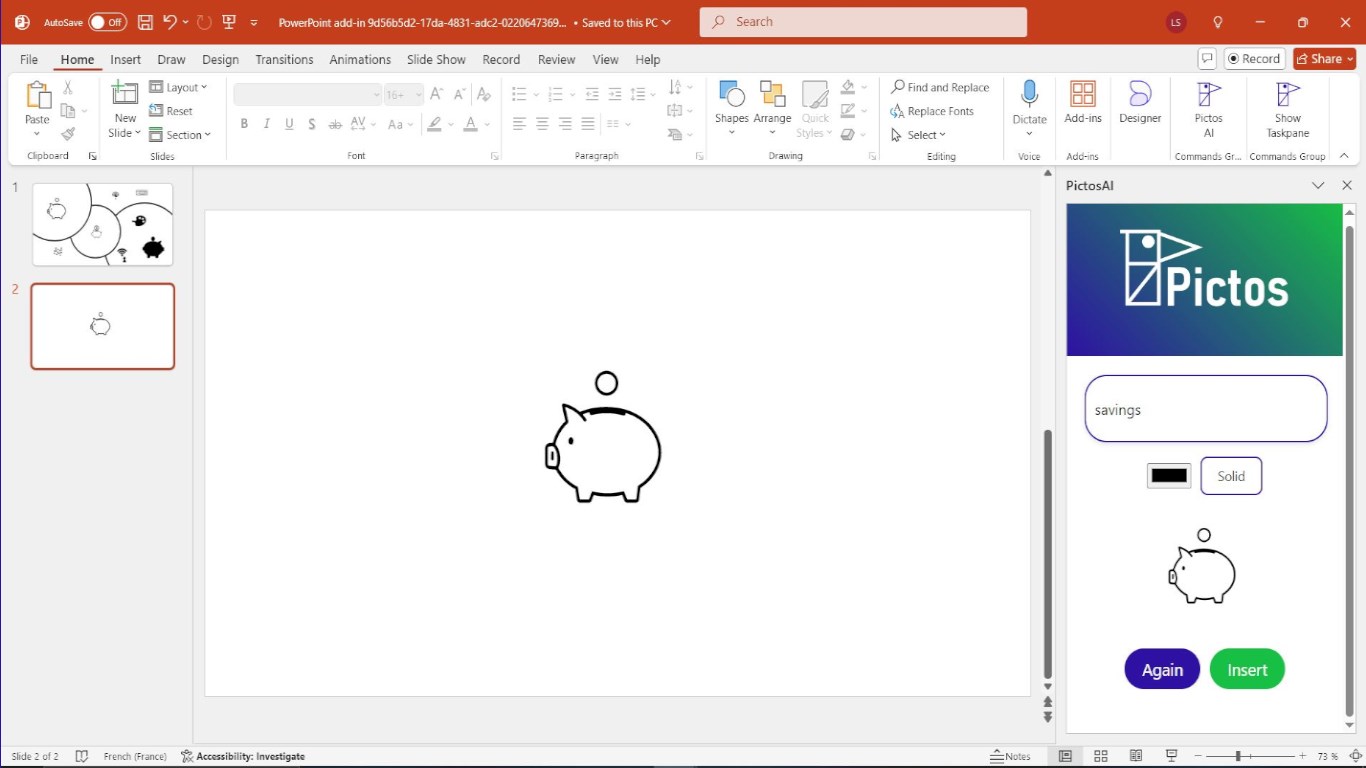Open the font name combo box
Screen dimensions: 1366x768
(x=308, y=95)
